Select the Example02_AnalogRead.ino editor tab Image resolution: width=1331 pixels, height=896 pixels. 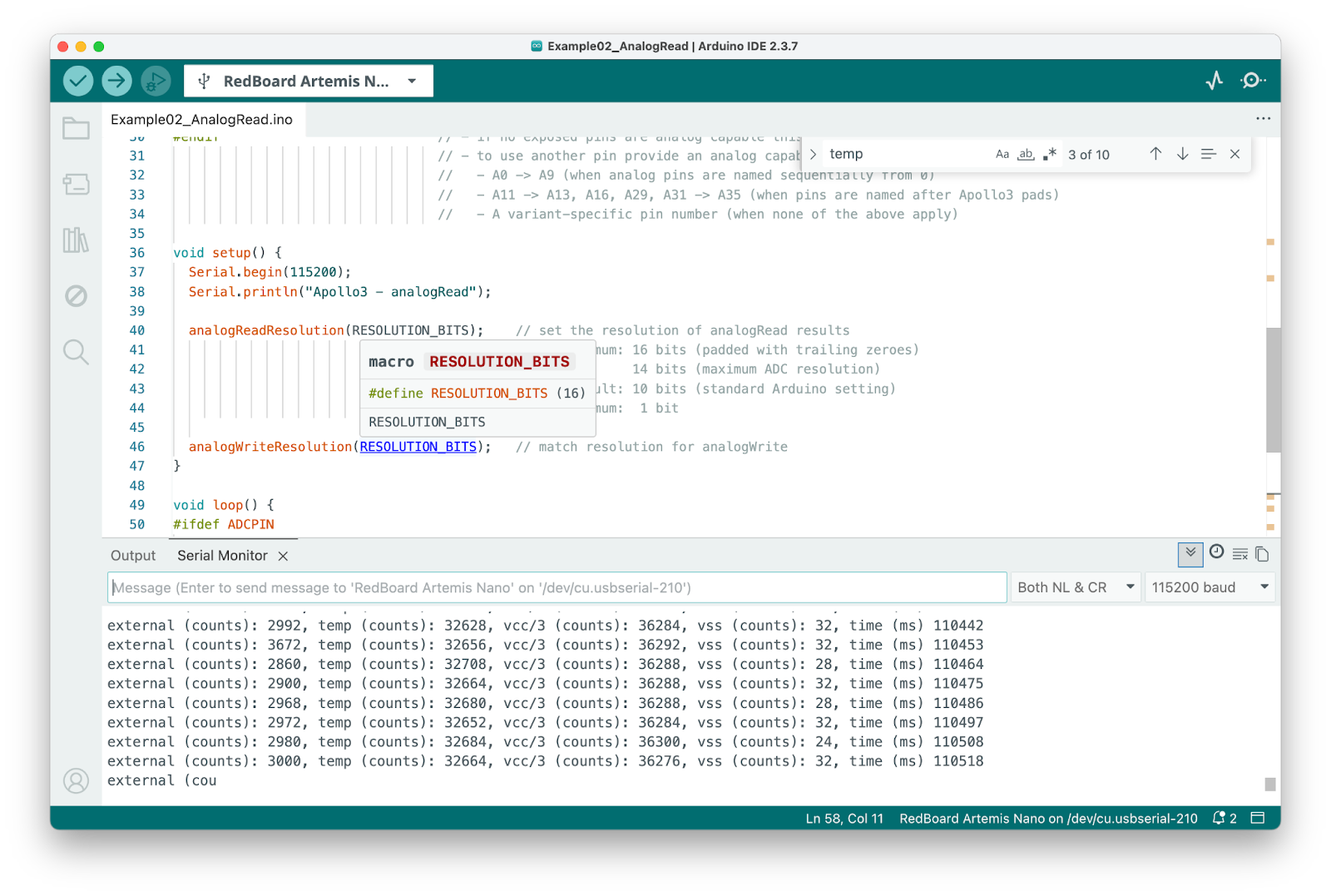(x=202, y=120)
